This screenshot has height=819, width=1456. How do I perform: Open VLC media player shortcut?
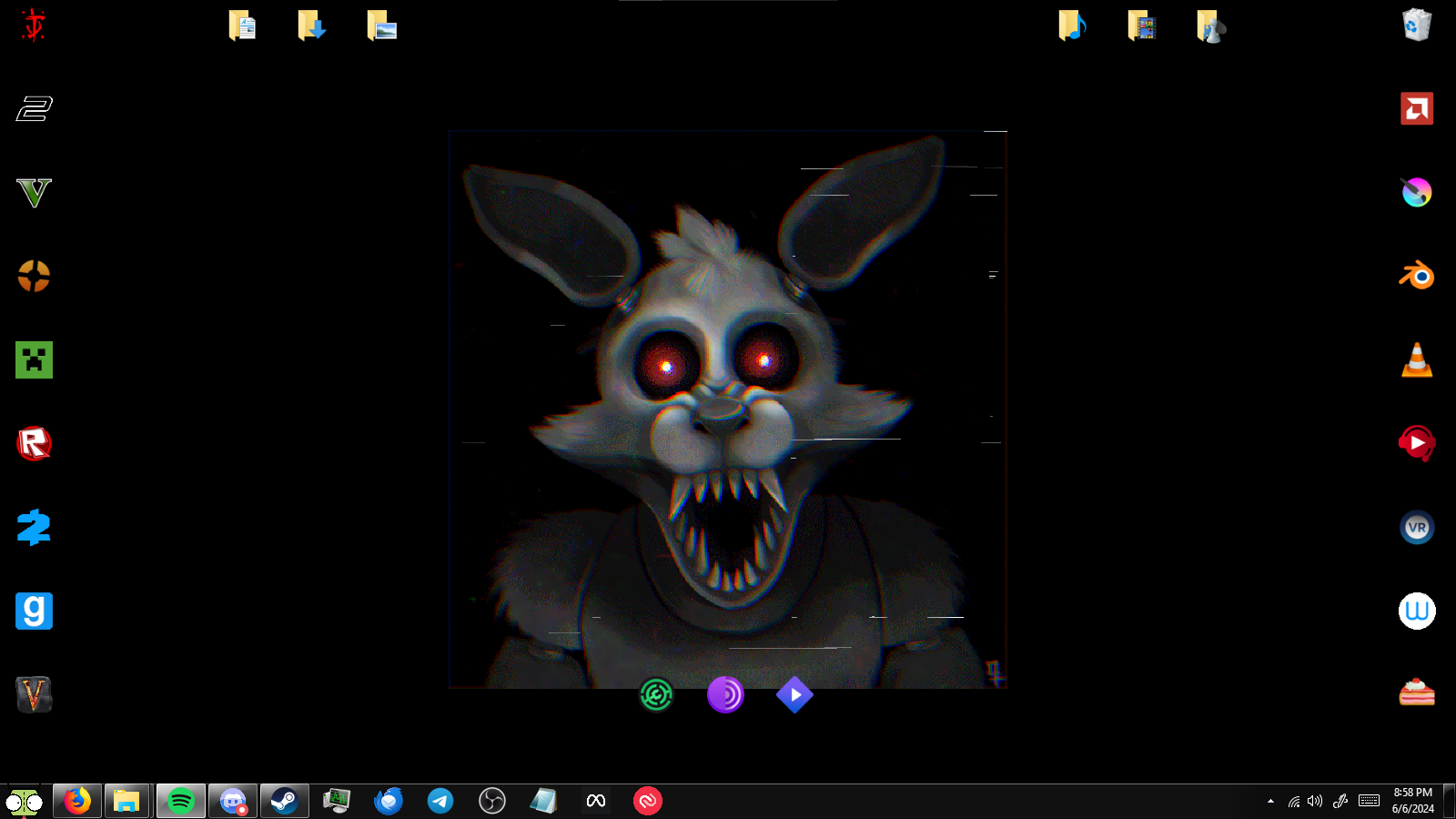(1416, 360)
